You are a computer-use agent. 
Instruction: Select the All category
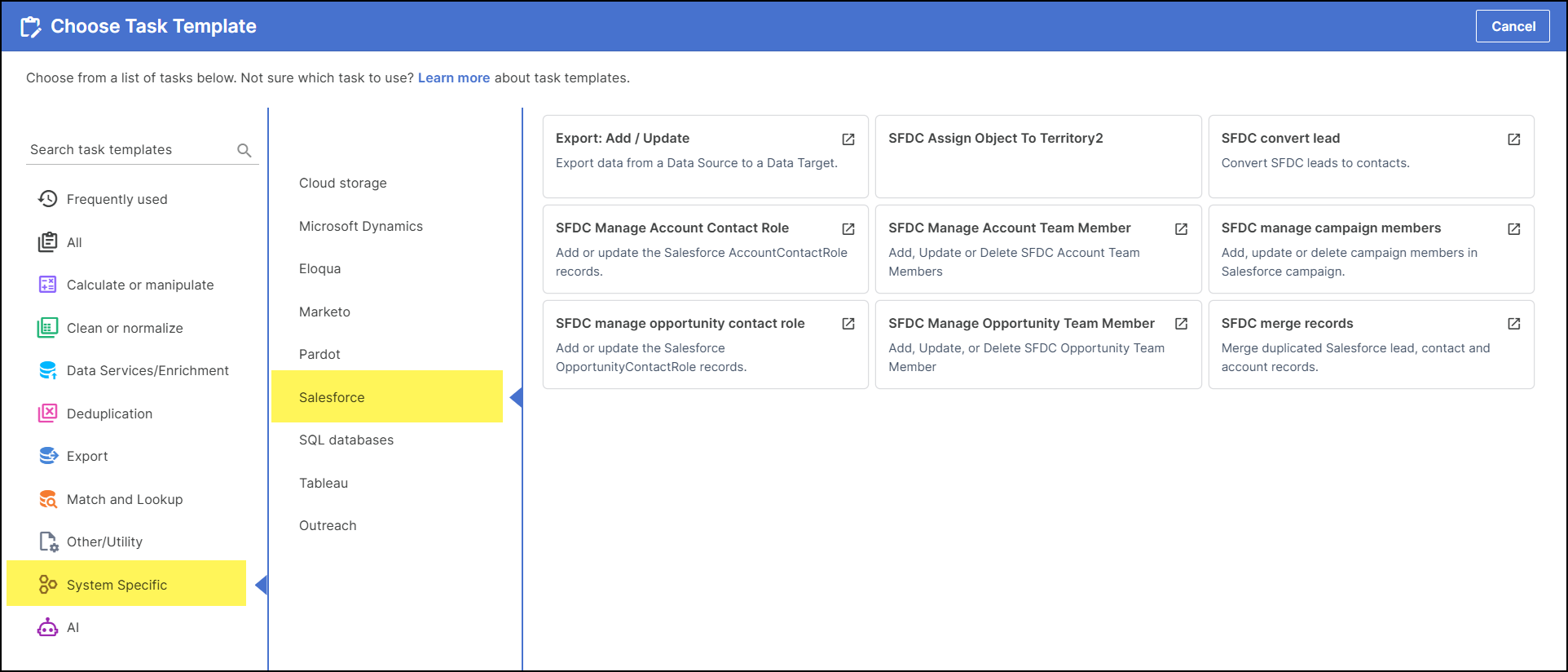74,242
